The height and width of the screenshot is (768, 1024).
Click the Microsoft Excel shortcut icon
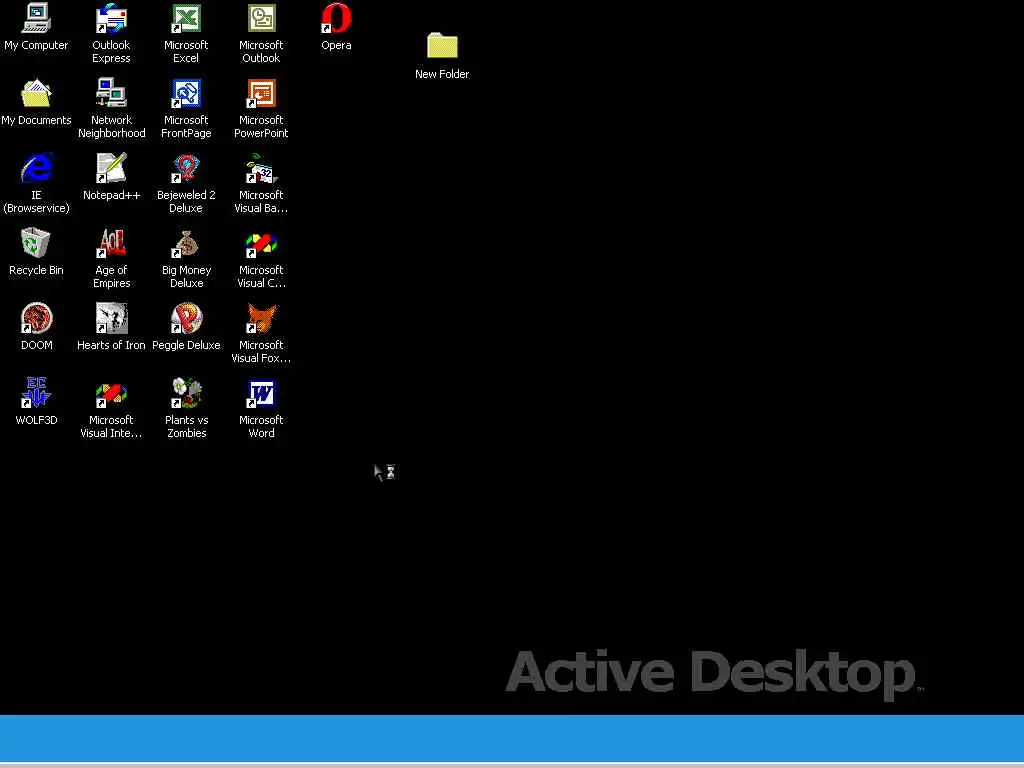(x=186, y=18)
